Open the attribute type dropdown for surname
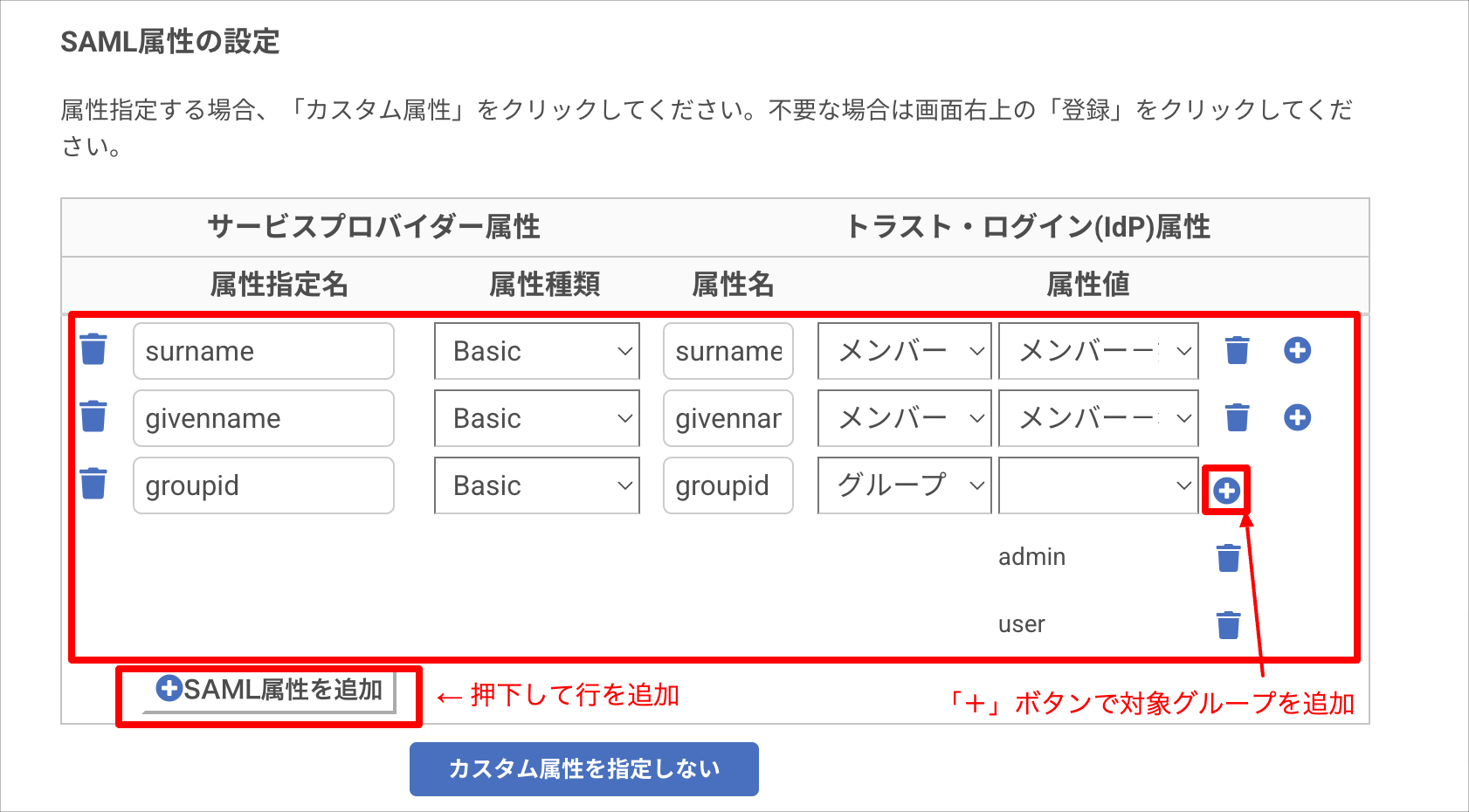 coord(537,351)
